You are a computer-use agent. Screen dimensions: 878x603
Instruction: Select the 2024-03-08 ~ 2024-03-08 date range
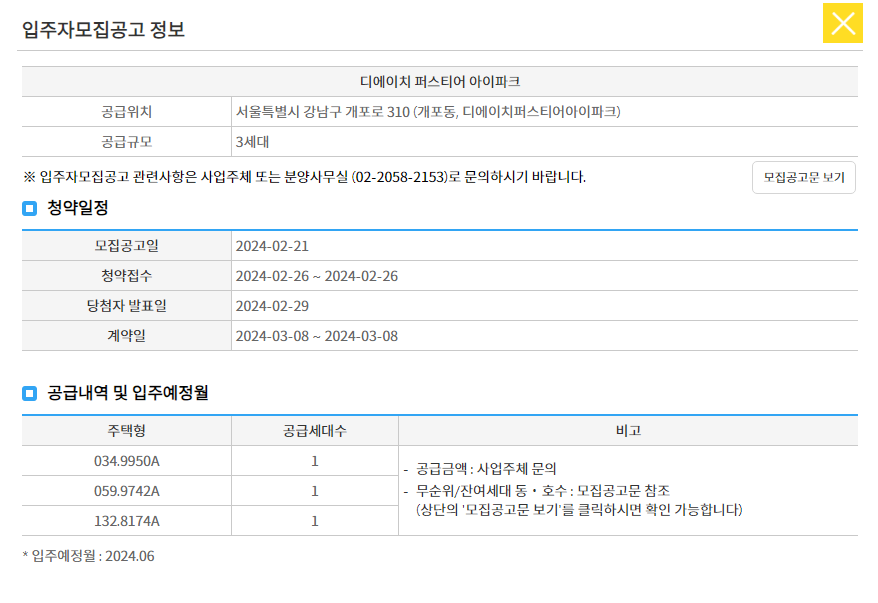click(x=317, y=336)
